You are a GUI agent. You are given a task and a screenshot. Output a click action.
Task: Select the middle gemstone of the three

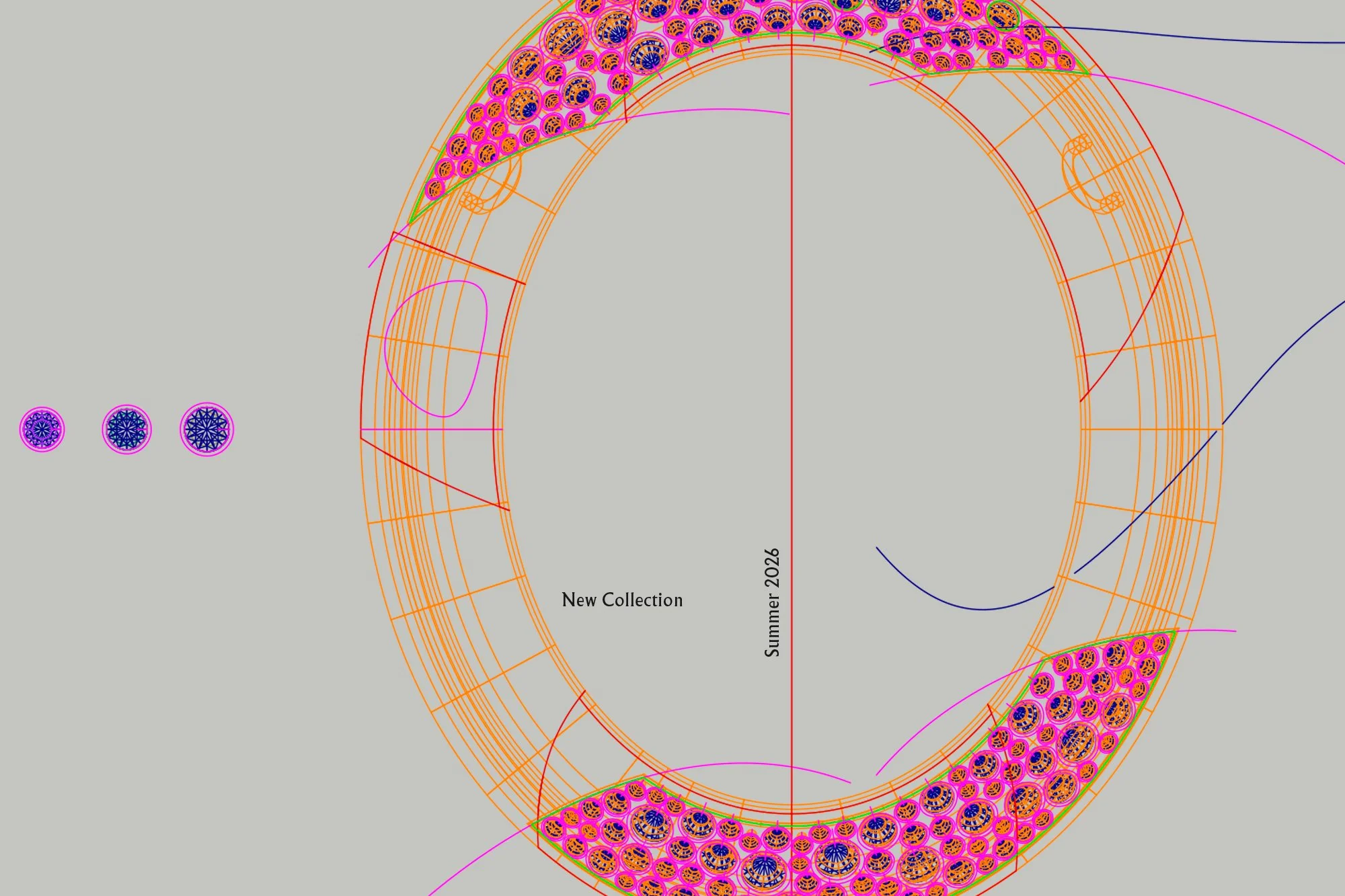click(126, 429)
